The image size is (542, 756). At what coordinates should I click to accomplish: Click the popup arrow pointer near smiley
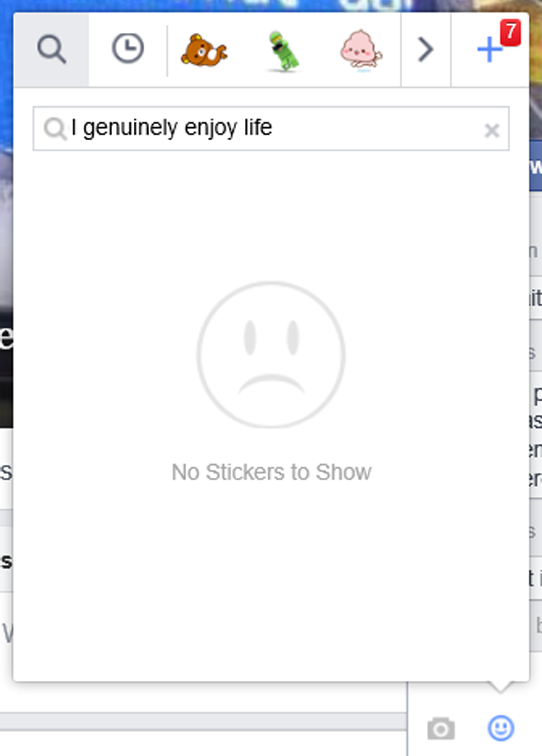point(500,687)
